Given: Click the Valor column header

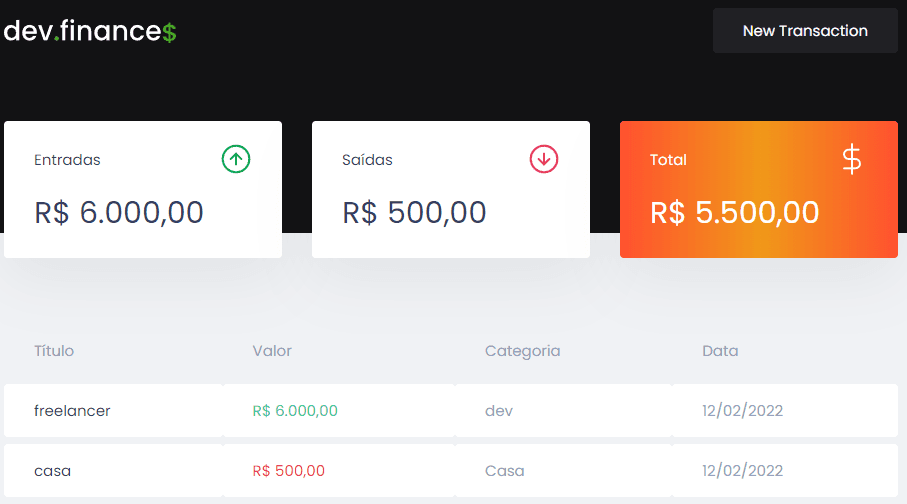Looking at the screenshot, I should pyautogui.click(x=272, y=351).
